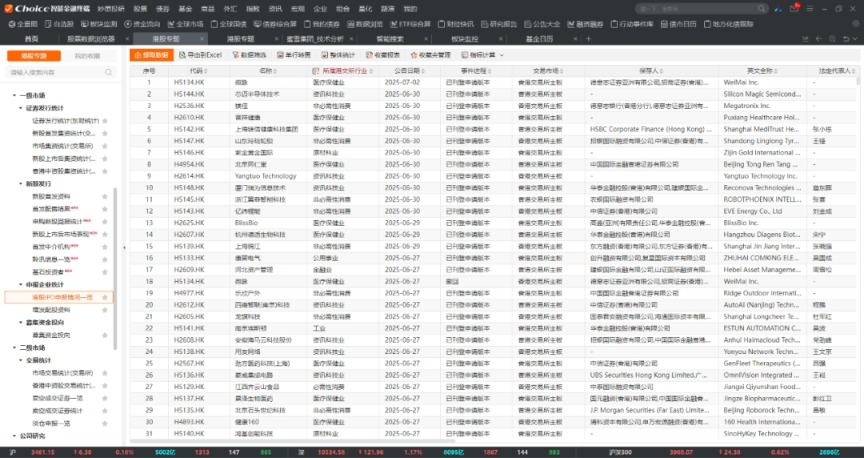Switch to 板块监控 tab
The image size is (864, 458).
pos(465,39)
